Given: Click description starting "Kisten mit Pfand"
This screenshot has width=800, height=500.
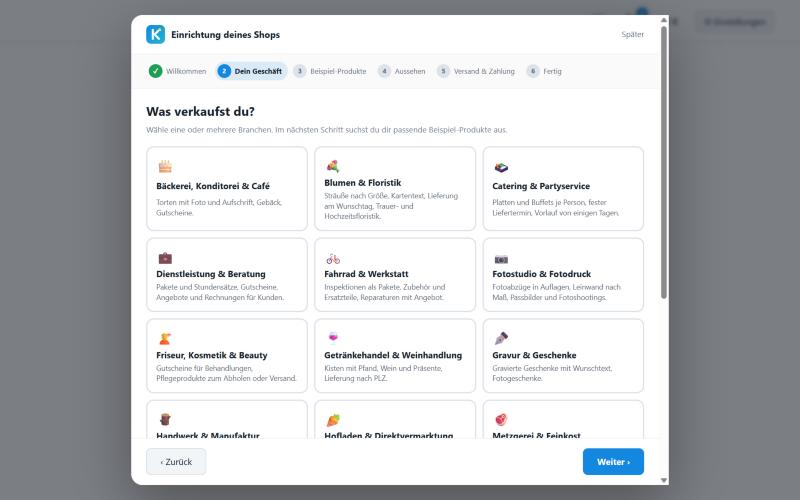Looking at the screenshot, I should point(383,373).
